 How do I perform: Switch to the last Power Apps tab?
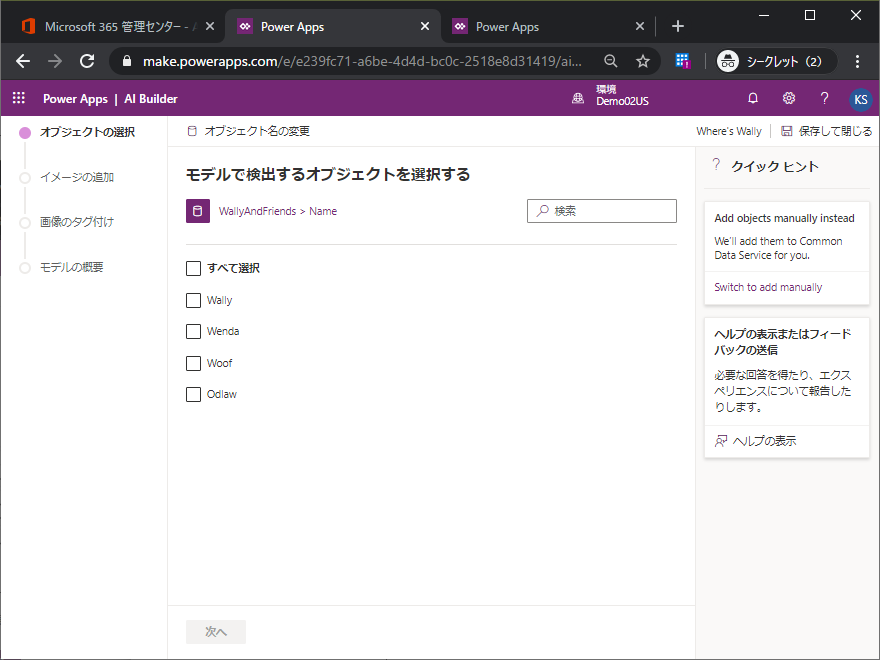[547, 26]
